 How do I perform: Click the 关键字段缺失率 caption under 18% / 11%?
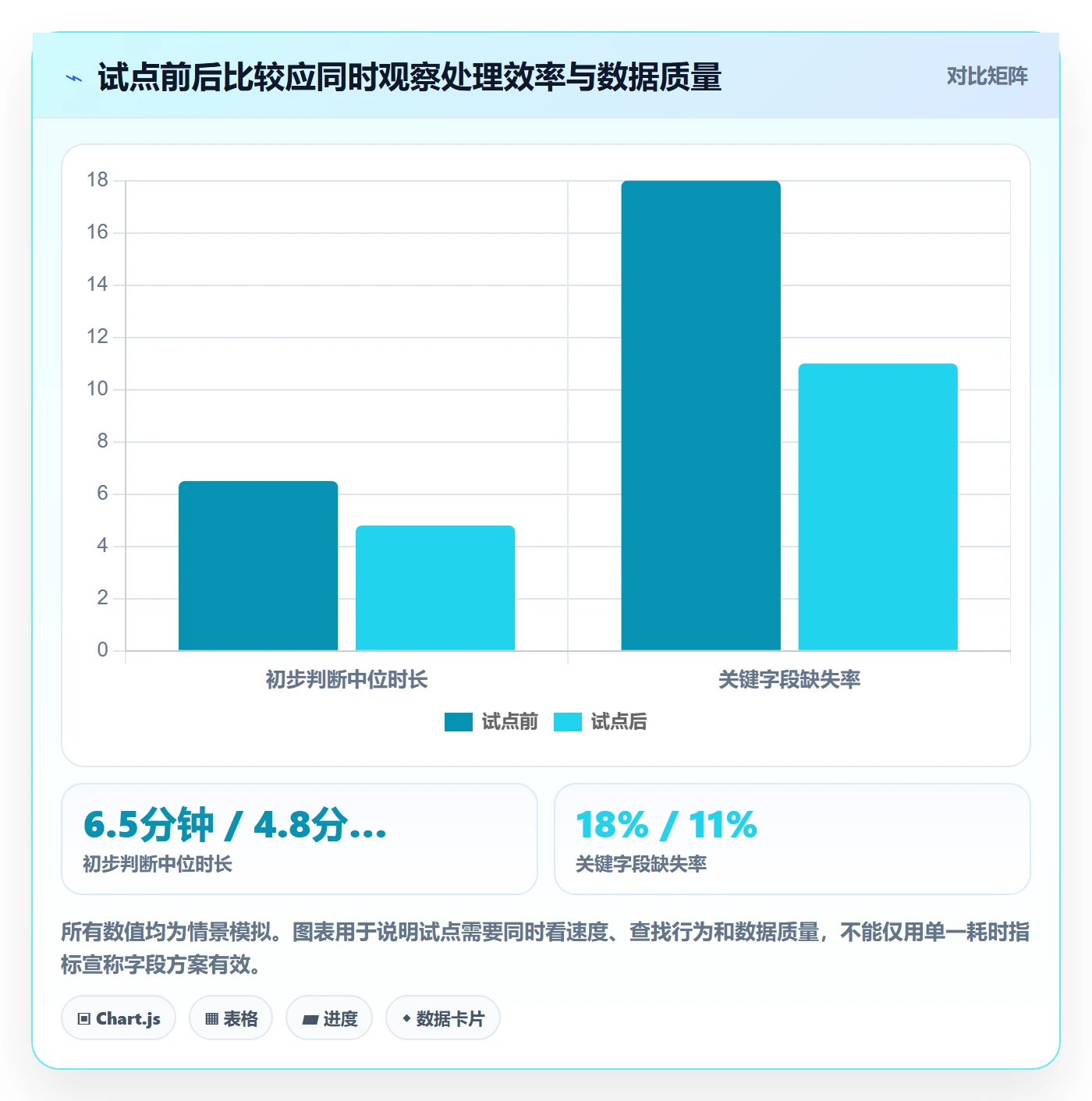(641, 864)
